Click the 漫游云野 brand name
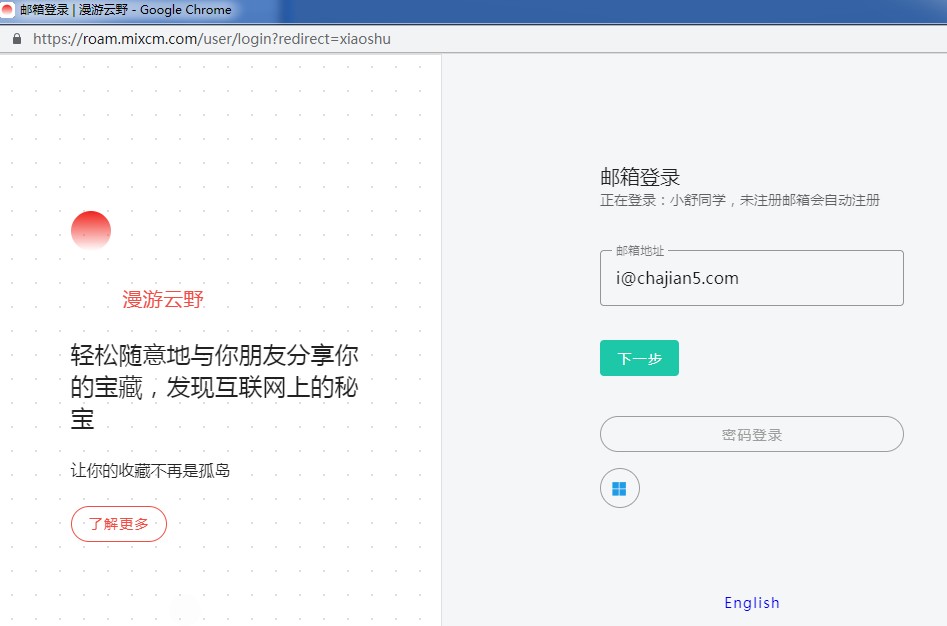This screenshot has height=626, width=947. pyautogui.click(x=163, y=299)
